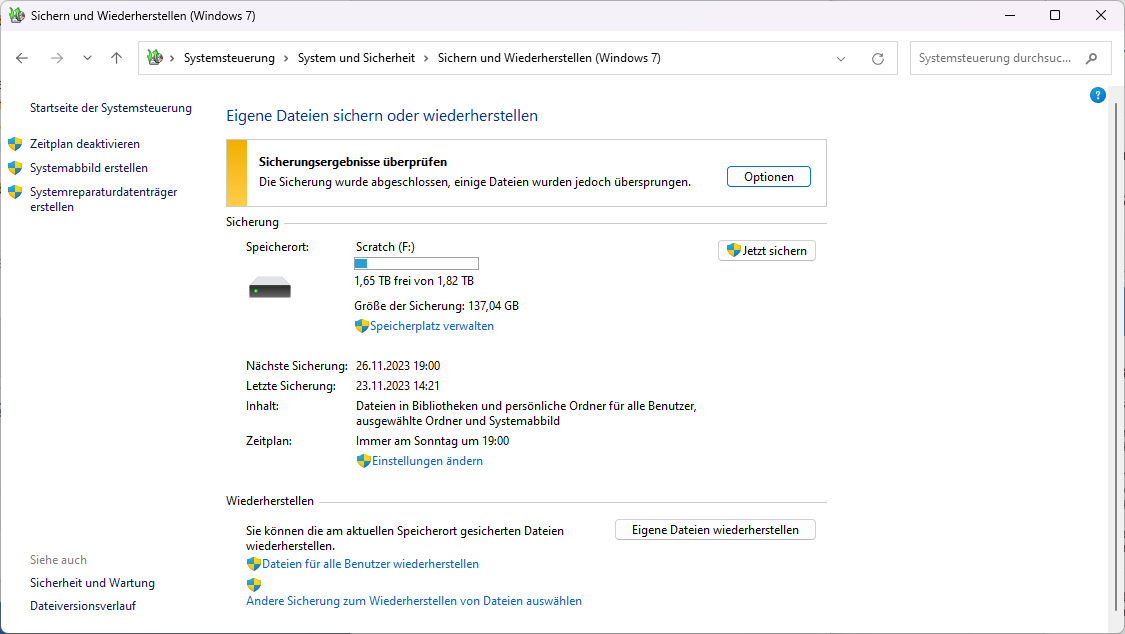Open Einstellungen ändern
This screenshot has height=634, width=1125.
427,460
